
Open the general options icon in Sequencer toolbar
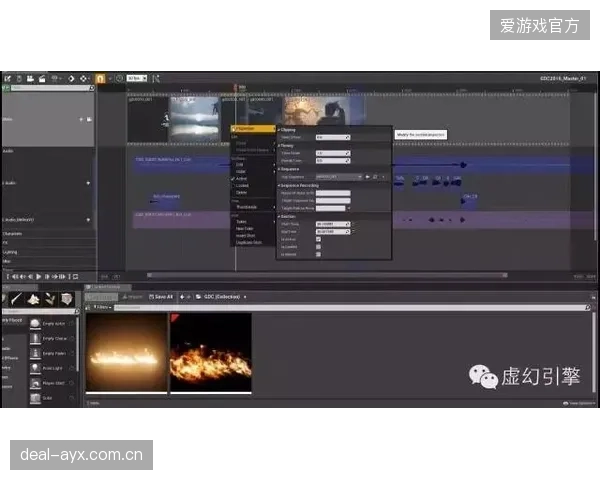tap(55, 79)
